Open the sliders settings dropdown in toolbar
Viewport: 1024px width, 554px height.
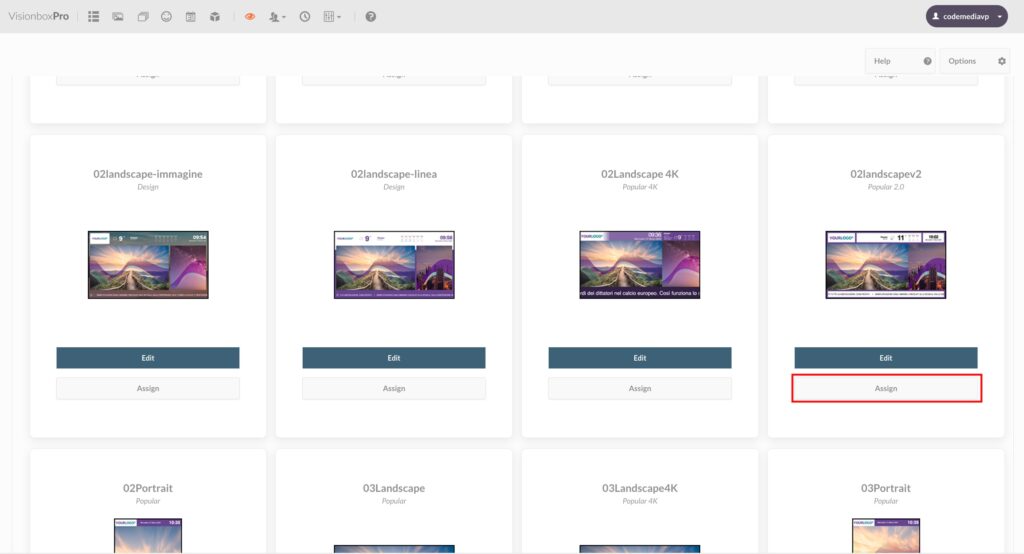pyautogui.click(x=332, y=16)
